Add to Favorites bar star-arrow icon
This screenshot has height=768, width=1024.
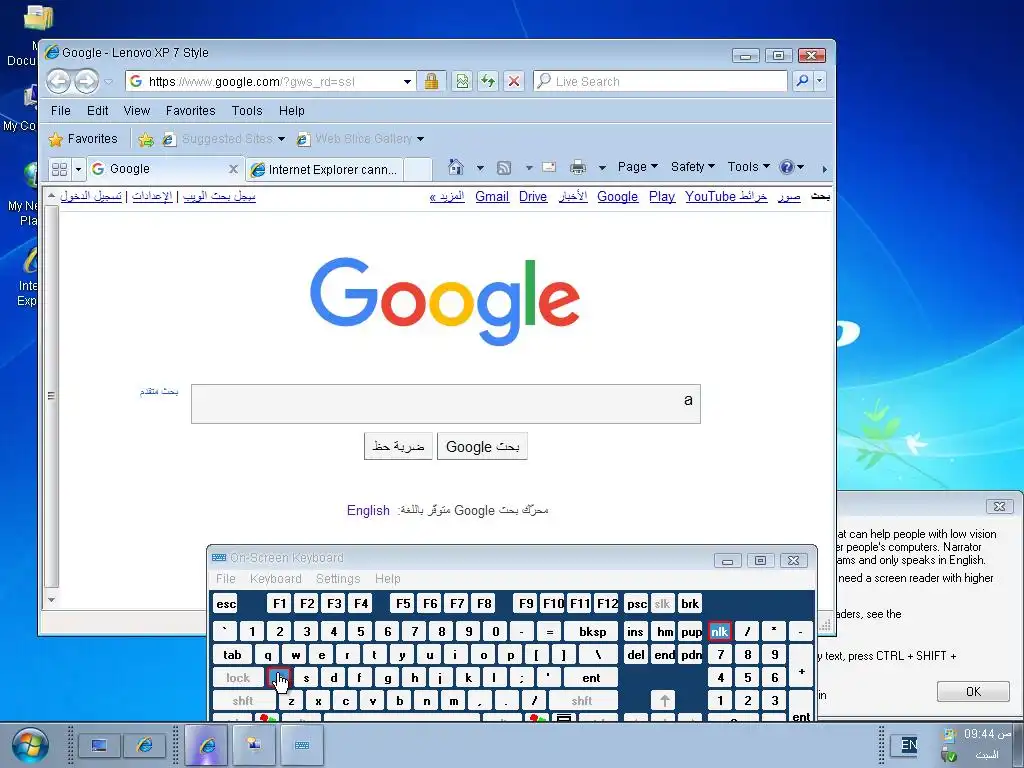146,139
